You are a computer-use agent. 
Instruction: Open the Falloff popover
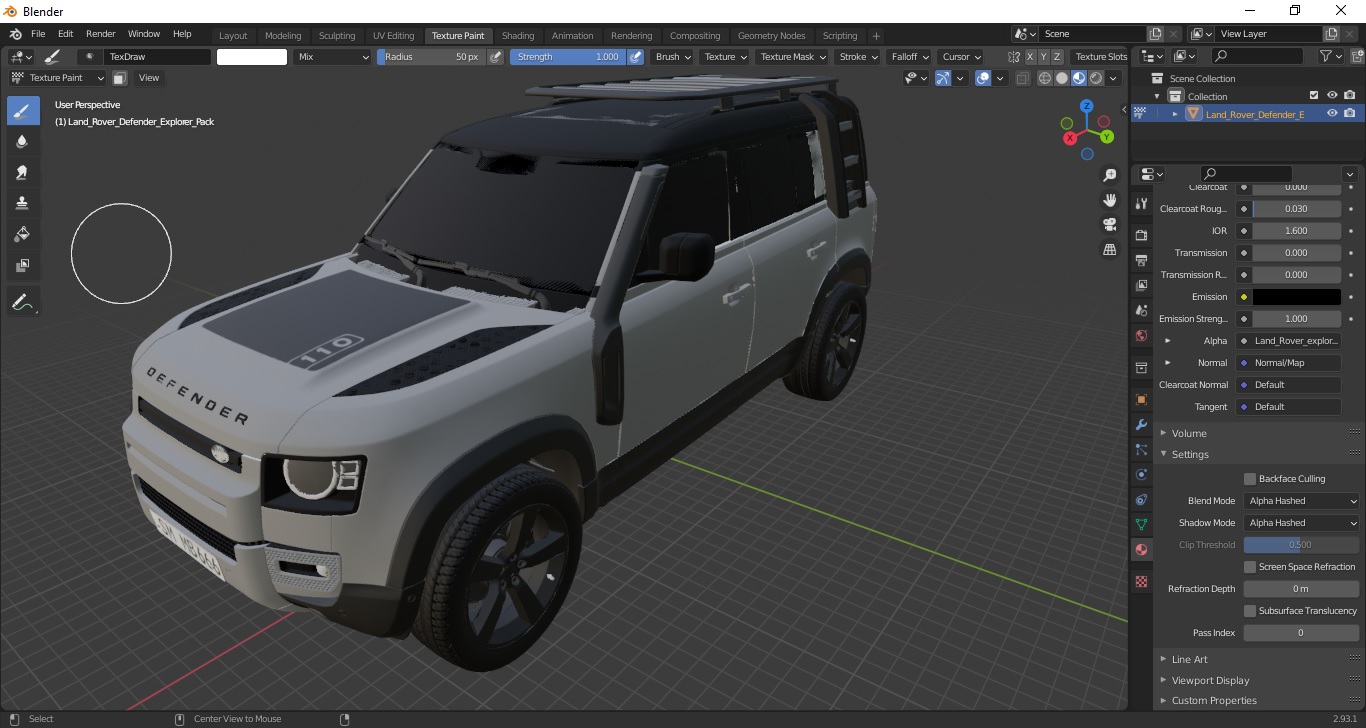pyautogui.click(x=910, y=57)
